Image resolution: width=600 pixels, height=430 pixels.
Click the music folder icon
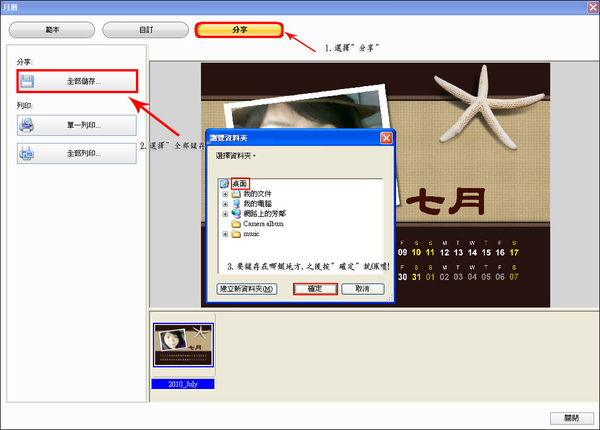(x=236, y=234)
